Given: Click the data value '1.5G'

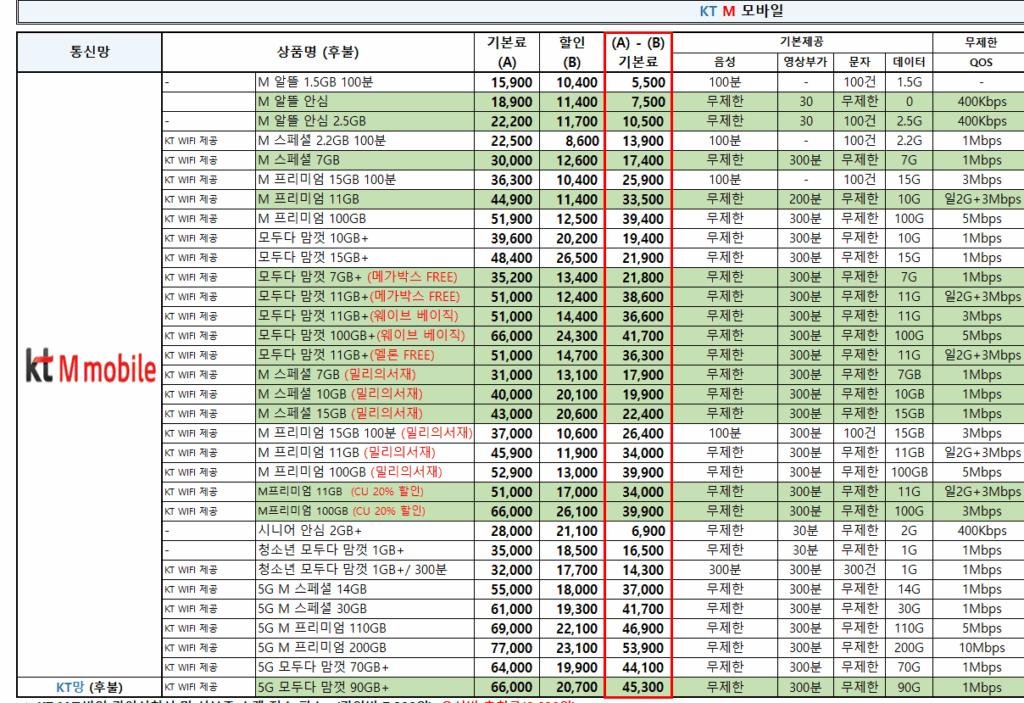Looking at the screenshot, I should click(x=909, y=82).
